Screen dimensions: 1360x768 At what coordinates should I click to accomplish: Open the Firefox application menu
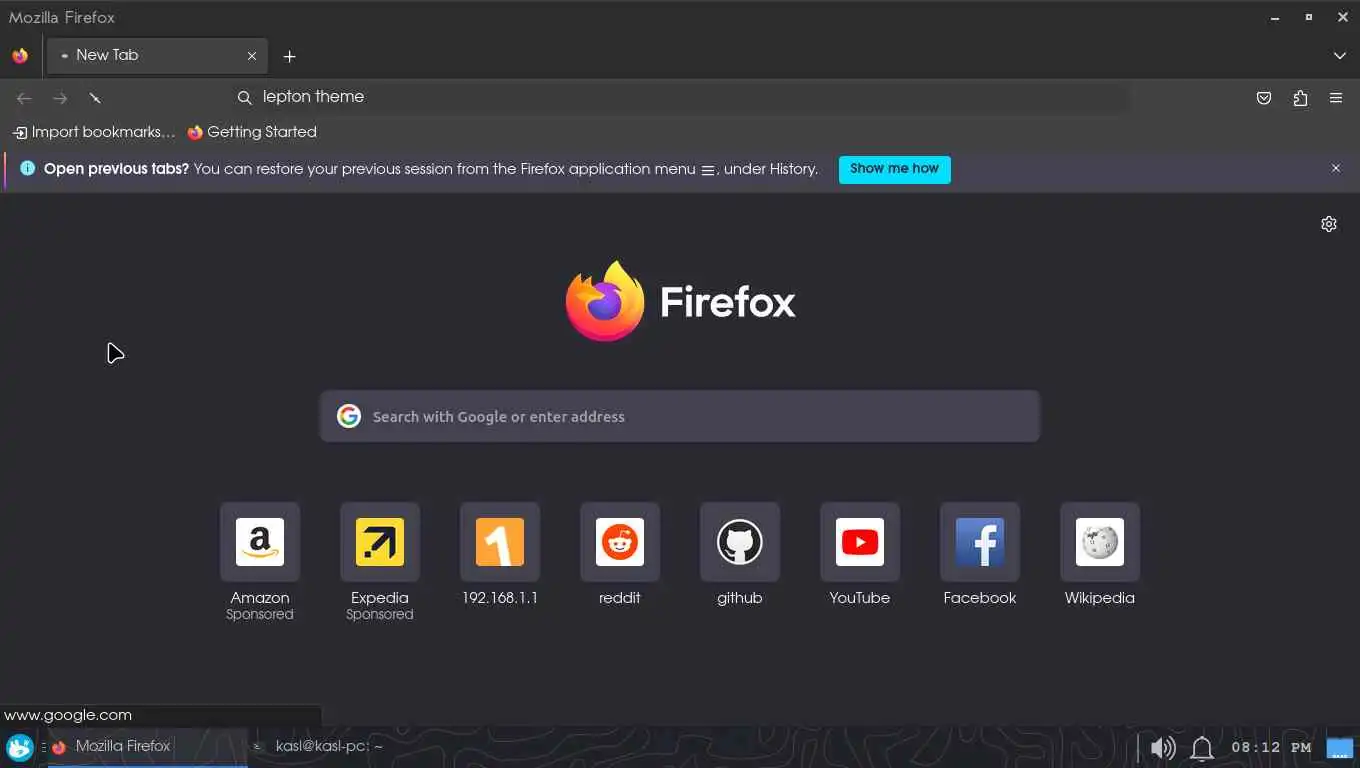click(1336, 98)
